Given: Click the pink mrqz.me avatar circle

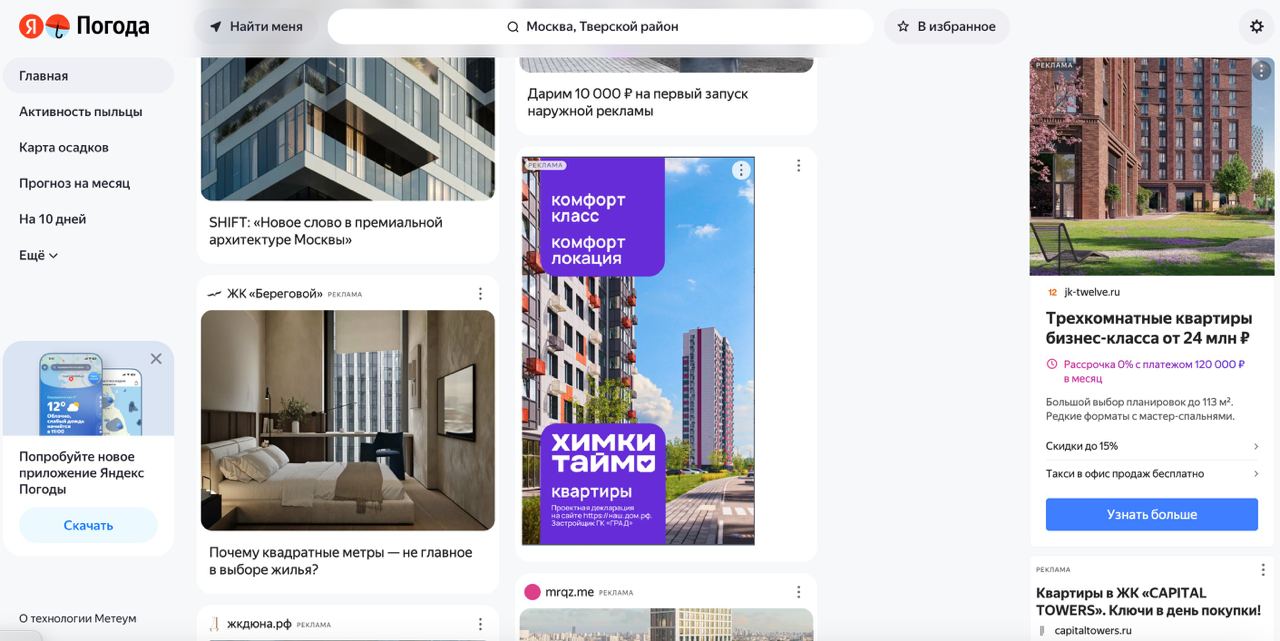Looking at the screenshot, I should click(x=532, y=592).
